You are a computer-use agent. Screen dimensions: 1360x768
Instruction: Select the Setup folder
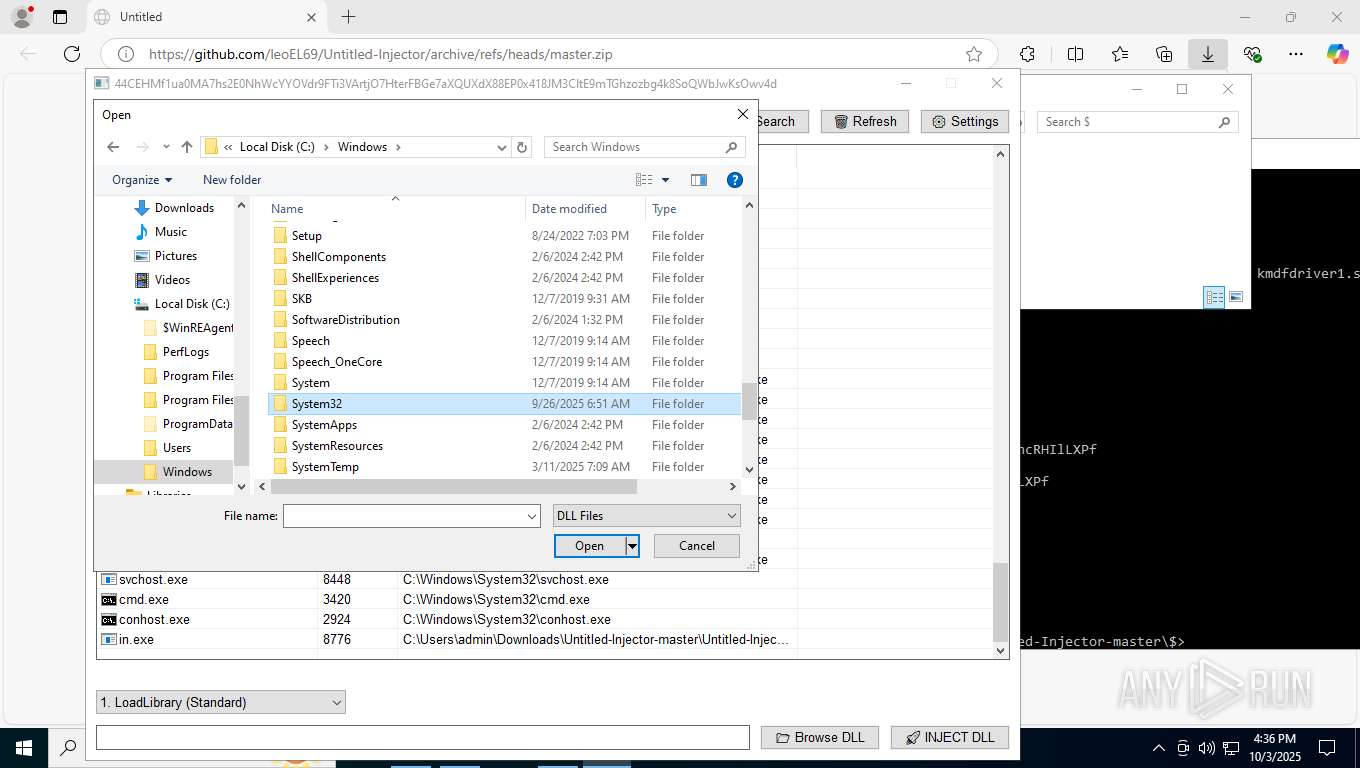(x=504, y=236)
